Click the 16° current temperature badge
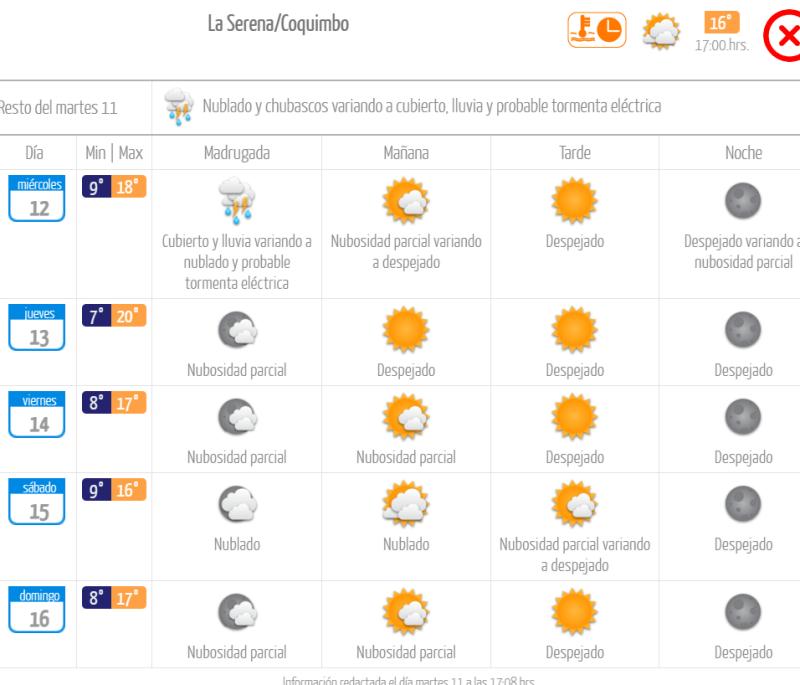The image size is (800, 685). [721, 24]
